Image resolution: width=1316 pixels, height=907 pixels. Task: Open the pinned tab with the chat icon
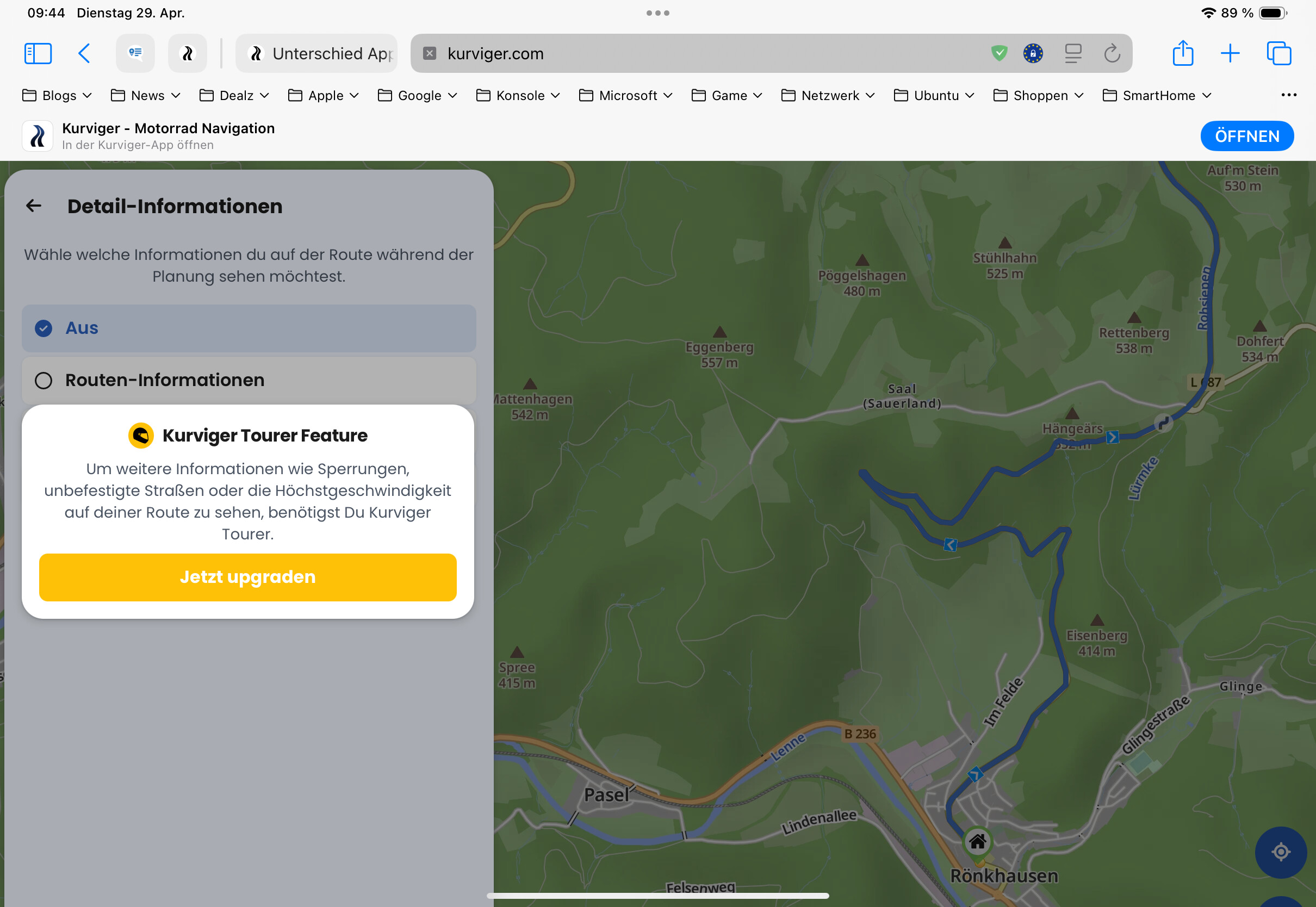[135, 53]
